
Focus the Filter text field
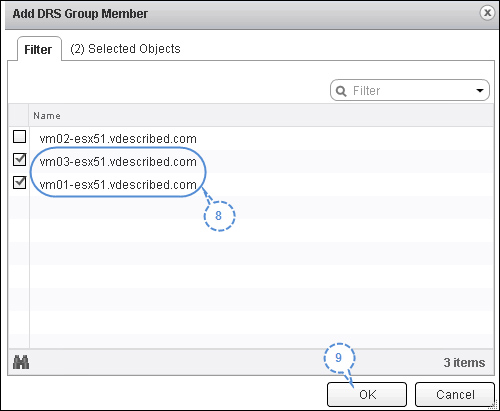point(409,90)
